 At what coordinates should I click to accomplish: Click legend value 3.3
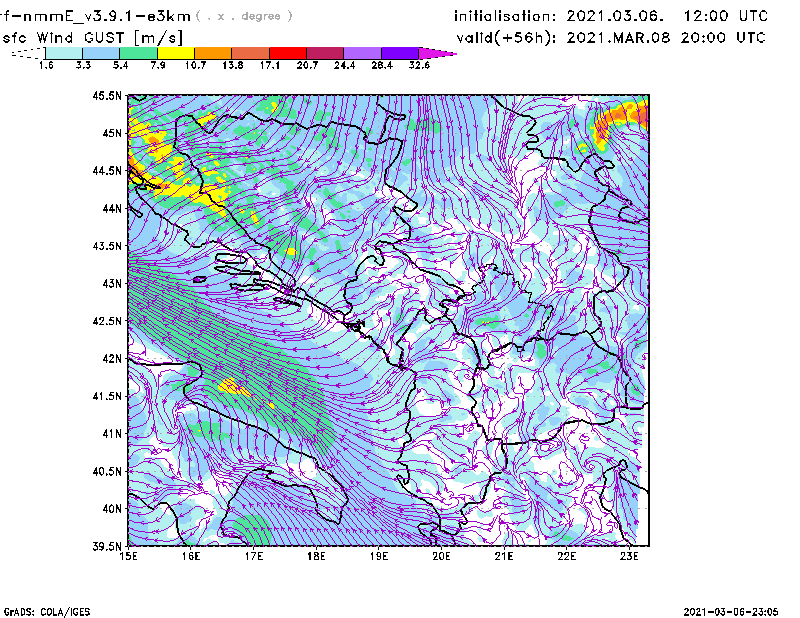[x=83, y=65]
